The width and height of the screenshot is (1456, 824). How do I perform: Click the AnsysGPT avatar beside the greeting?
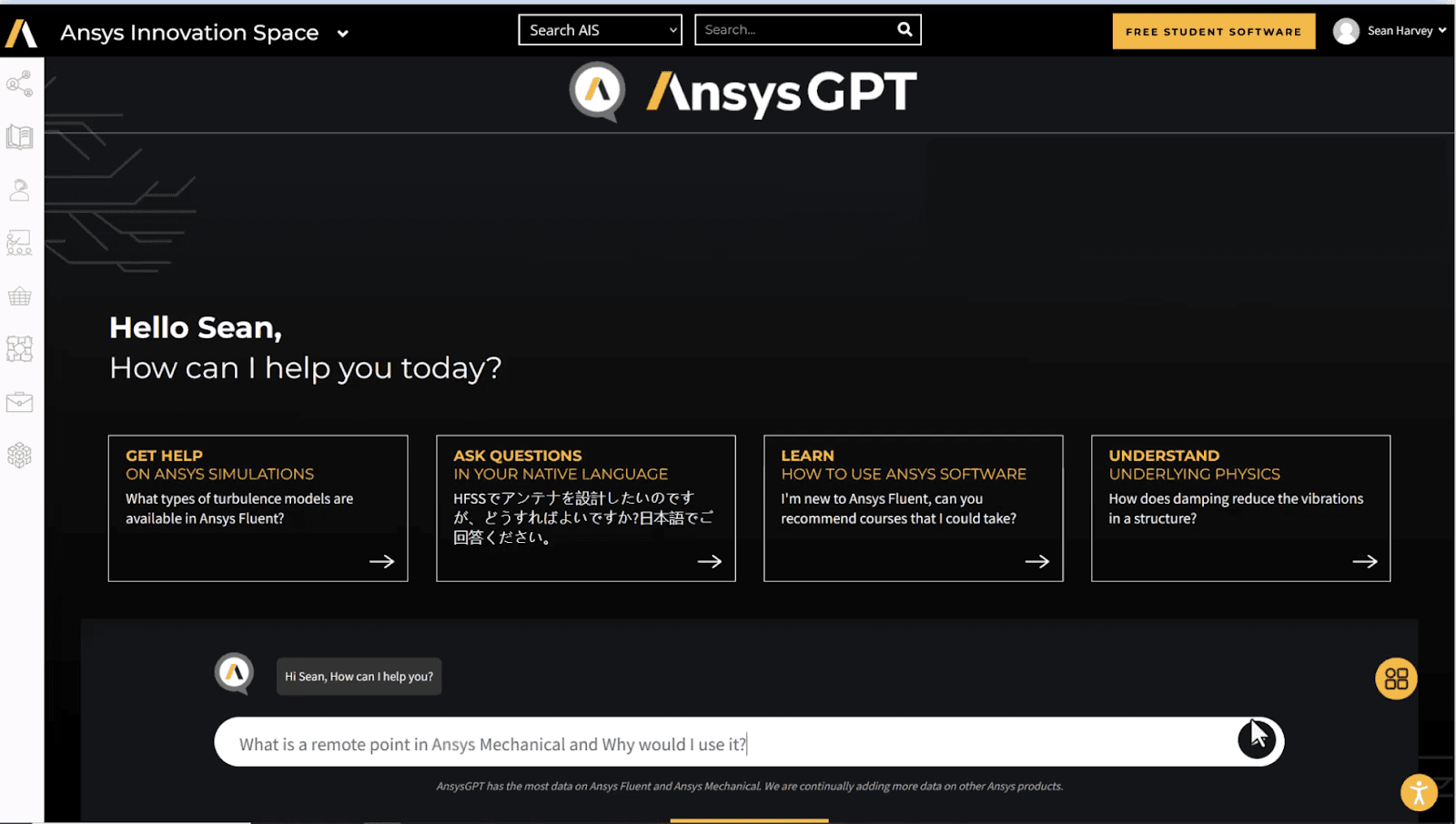pyautogui.click(x=234, y=674)
